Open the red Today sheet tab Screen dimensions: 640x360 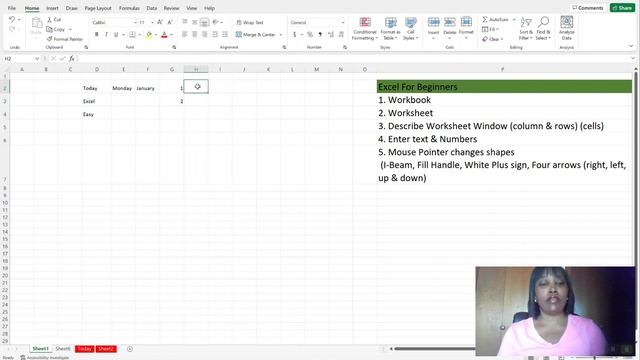pyautogui.click(x=84, y=349)
